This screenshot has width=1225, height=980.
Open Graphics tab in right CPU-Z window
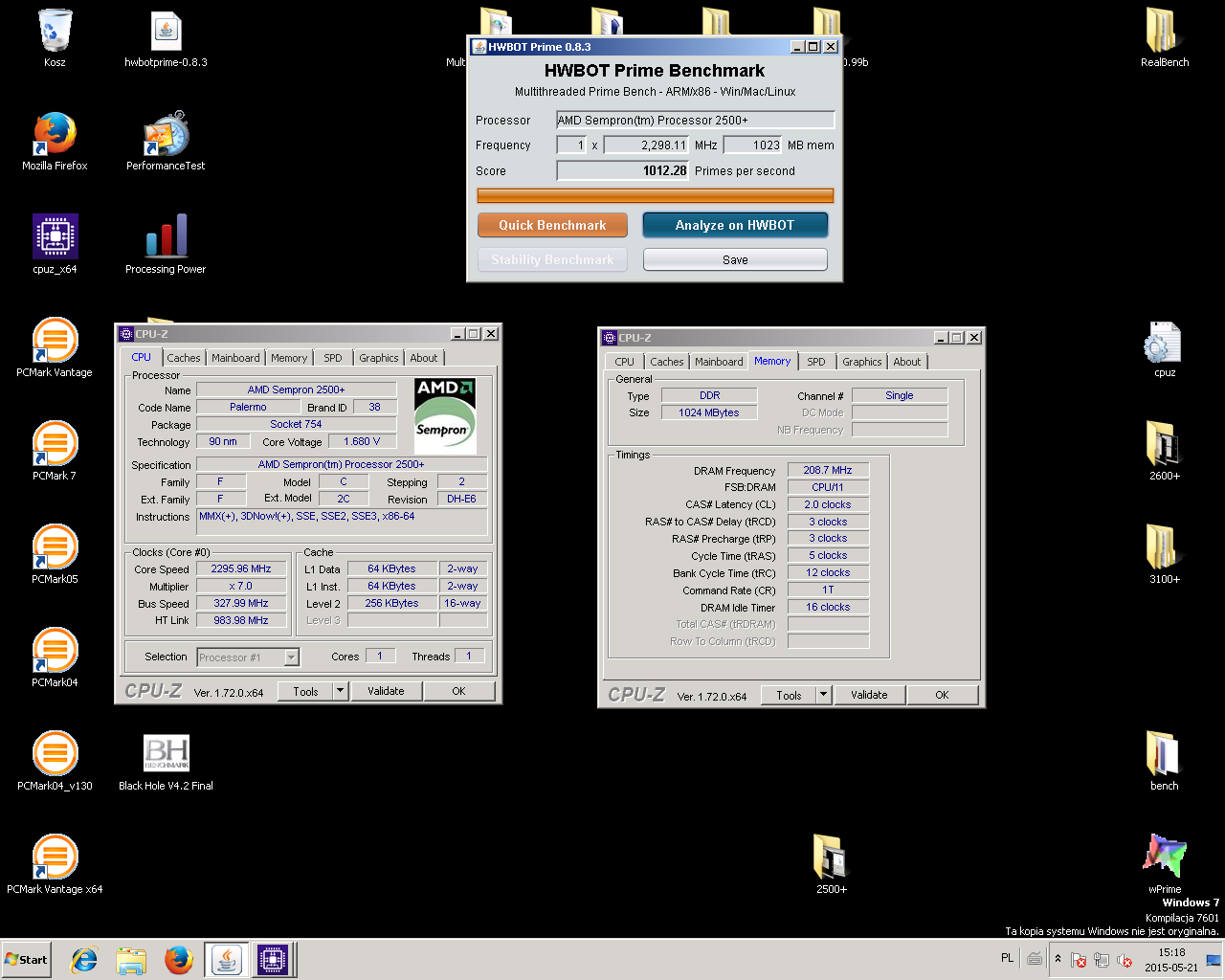(862, 362)
